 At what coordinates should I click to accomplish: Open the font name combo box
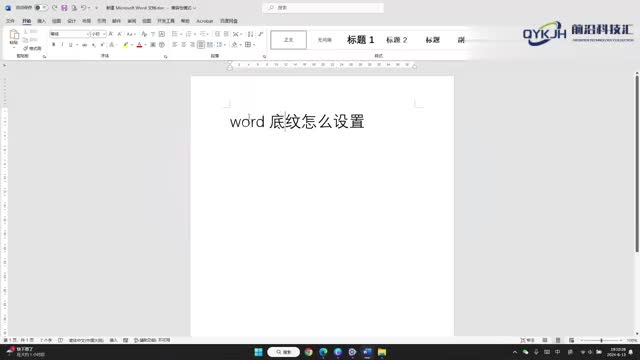(69, 34)
